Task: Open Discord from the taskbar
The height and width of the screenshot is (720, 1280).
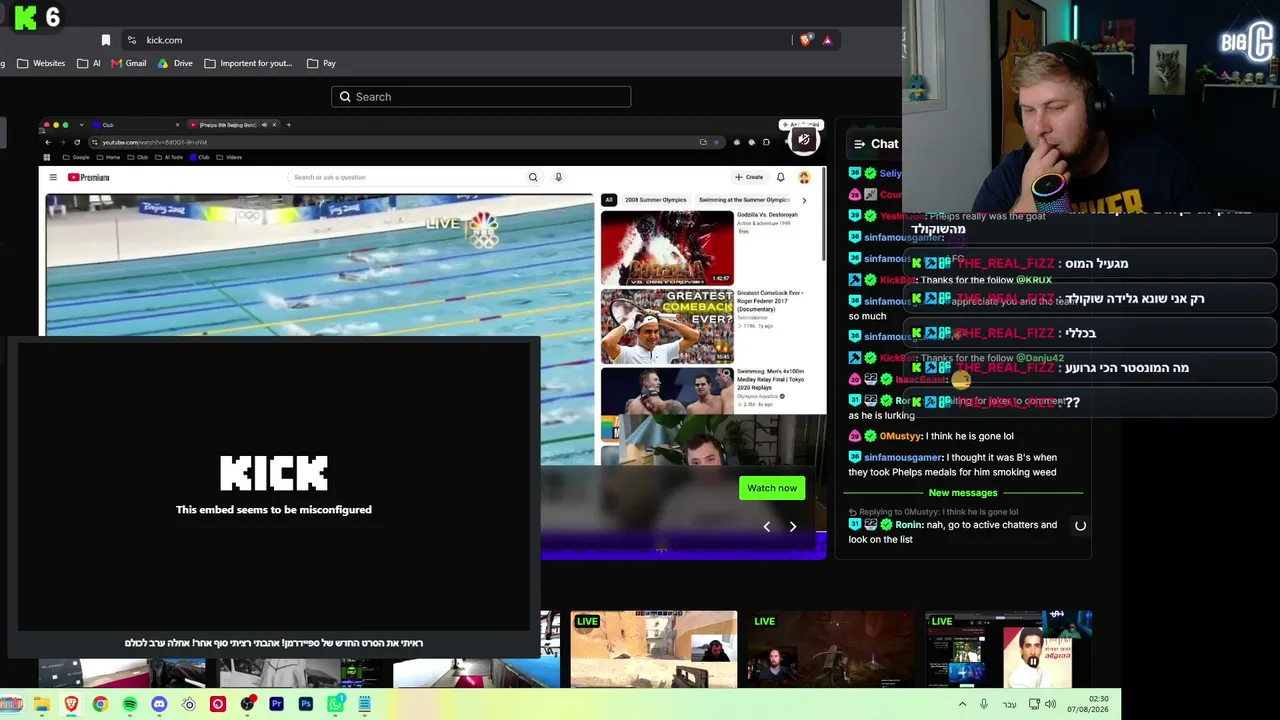Action: tap(159, 705)
